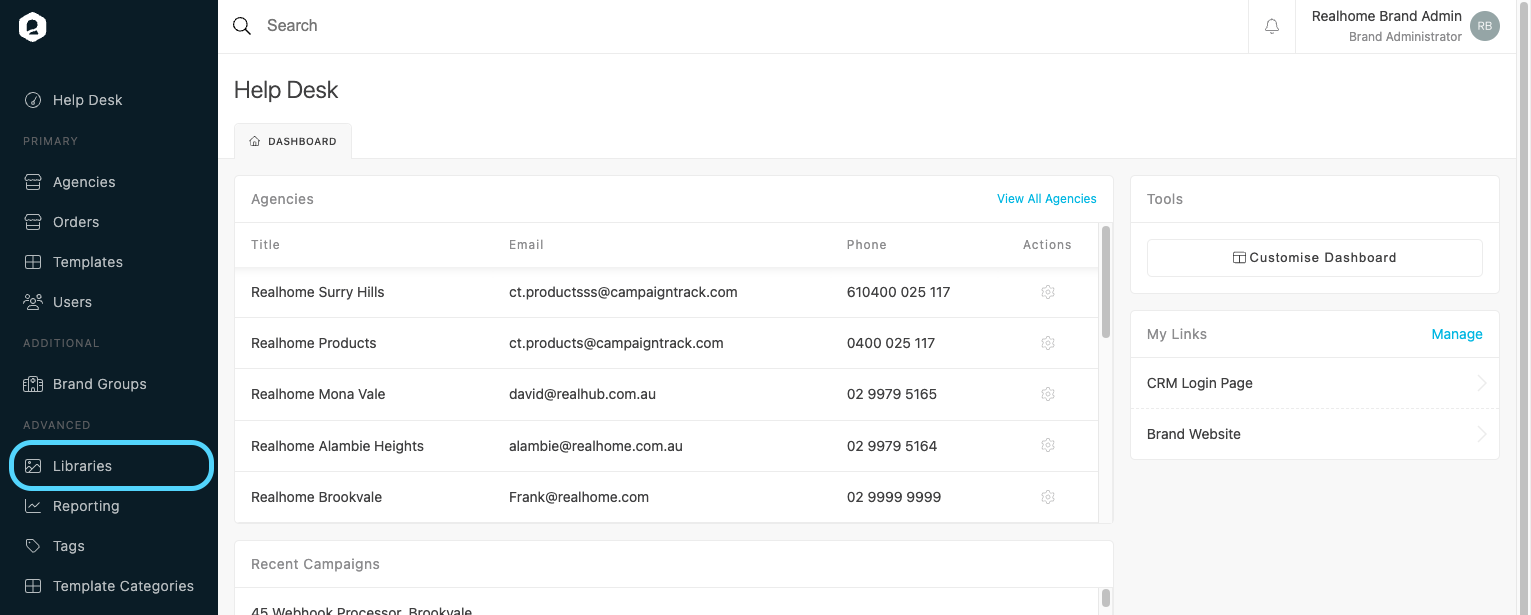
Task: Click email alambie@realhome.com.au
Action: click(x=596, y=446)
